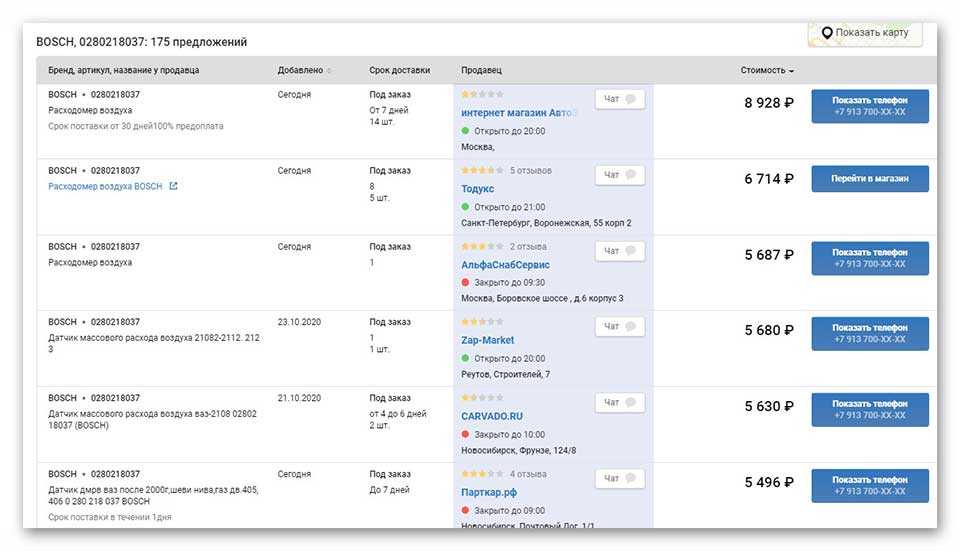Click the chat bubble icon for Zap-Market
The height and width of the screenshot is (551, 960).
[631, 326]
